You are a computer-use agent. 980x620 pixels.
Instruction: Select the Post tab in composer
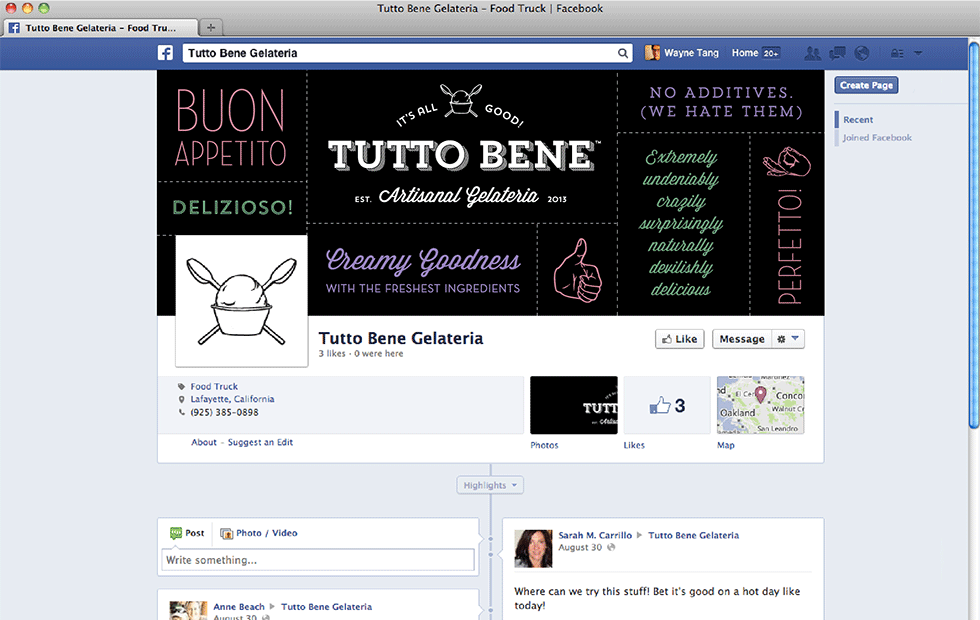(x=187, y=533)
